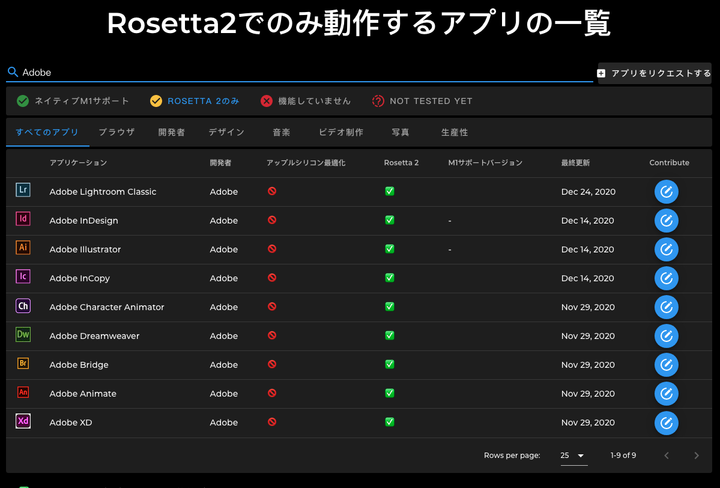Click the Adobe InDesign name
Image resolution: width=720 pixels, height=488 pixels.
84,221
